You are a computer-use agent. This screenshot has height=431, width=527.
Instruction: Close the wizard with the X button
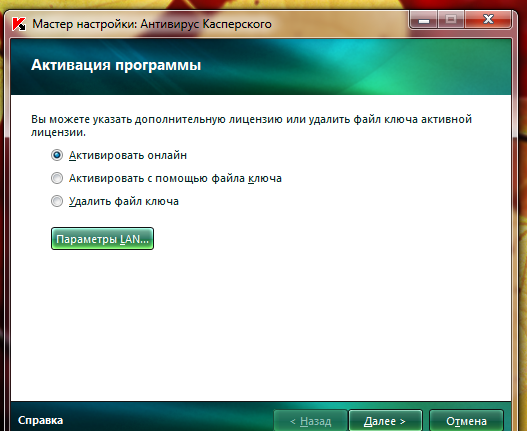(488, 19)
